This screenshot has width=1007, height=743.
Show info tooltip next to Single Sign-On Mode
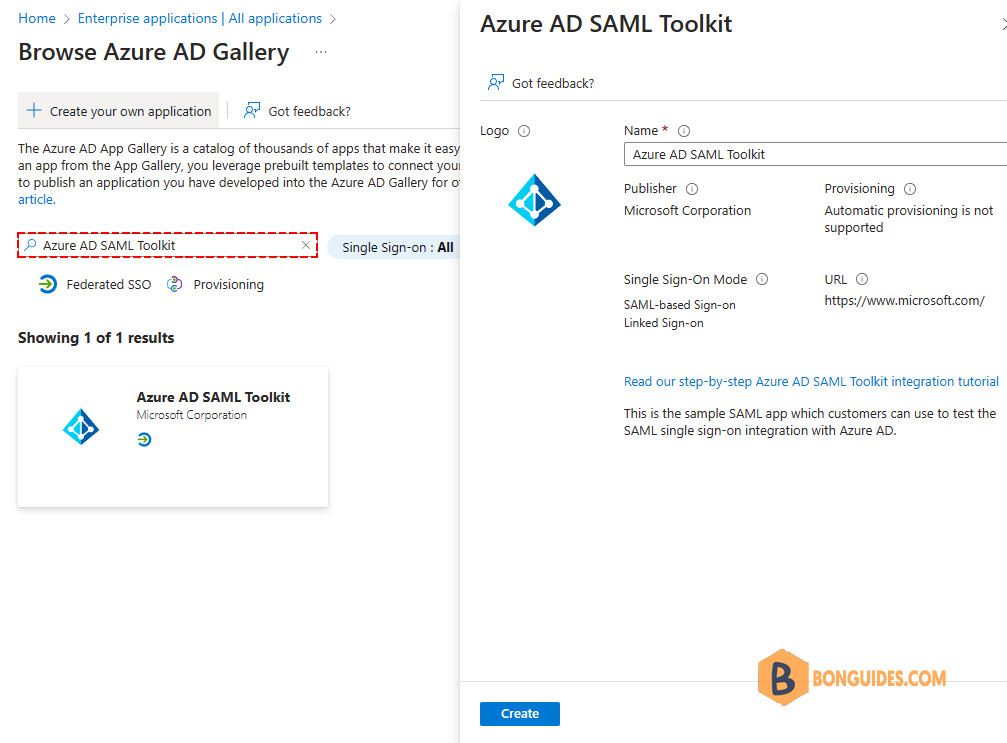(762, 279)
